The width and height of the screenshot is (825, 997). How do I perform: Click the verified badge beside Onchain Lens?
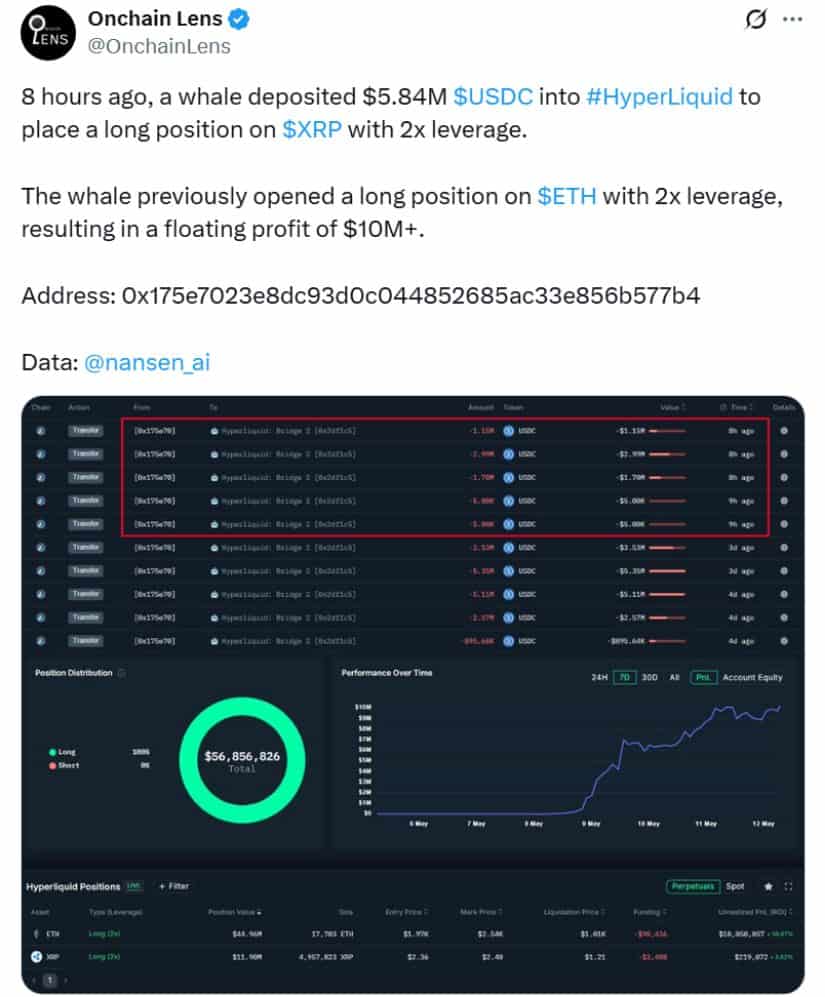tap(239, 20)
